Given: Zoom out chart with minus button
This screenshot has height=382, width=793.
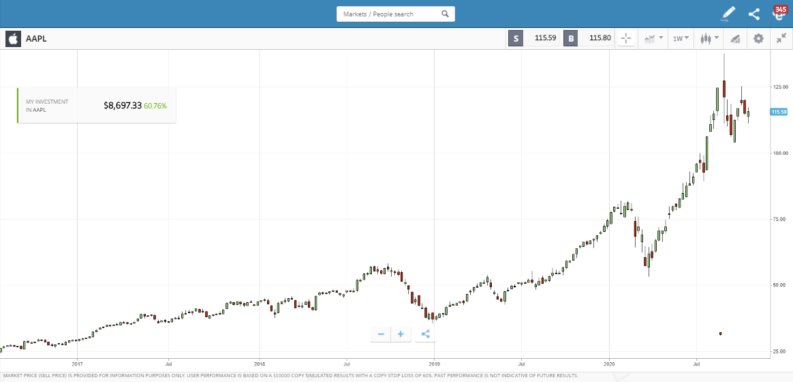Looking at the screenshot, I should click(x=381, y=334).
